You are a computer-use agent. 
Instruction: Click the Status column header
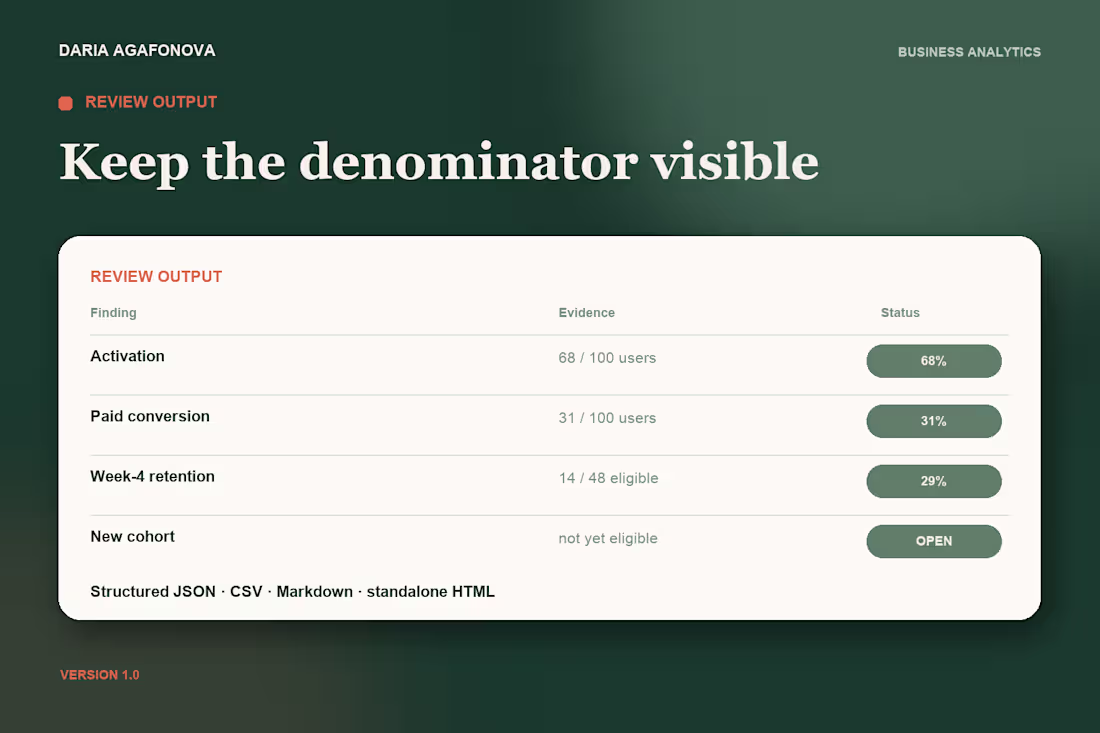[900, 313]
